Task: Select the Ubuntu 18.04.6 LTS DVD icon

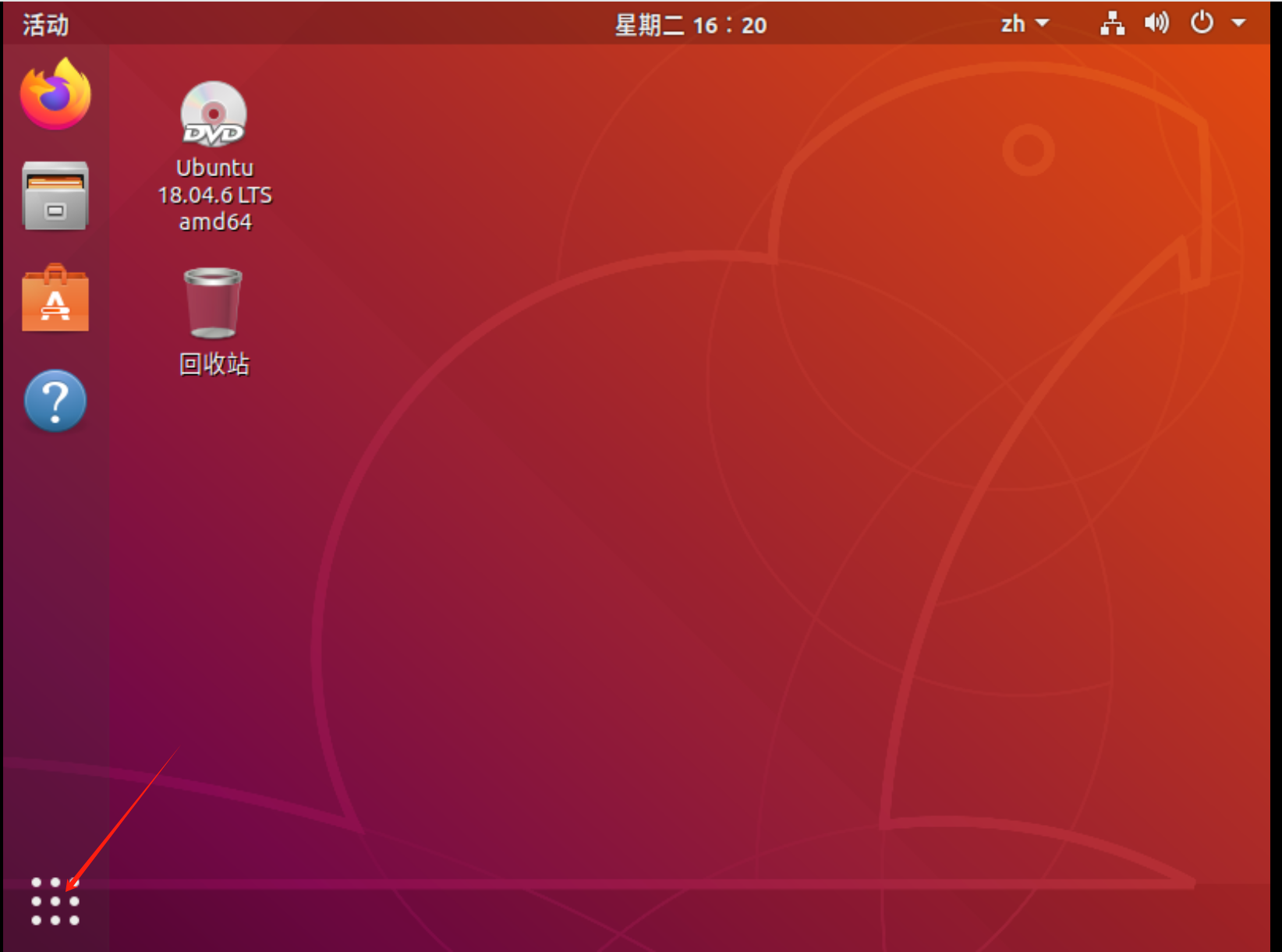Action: [x=214, y=115]
